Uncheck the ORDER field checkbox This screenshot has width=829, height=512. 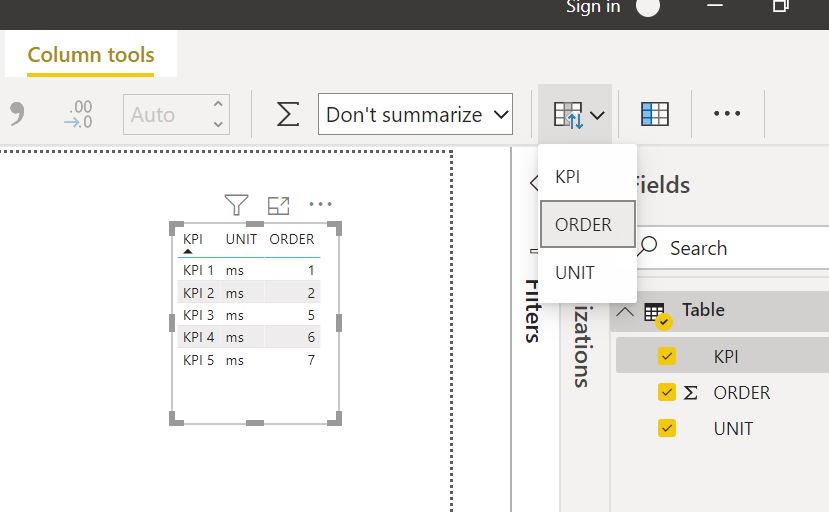[x=667, y=392]
